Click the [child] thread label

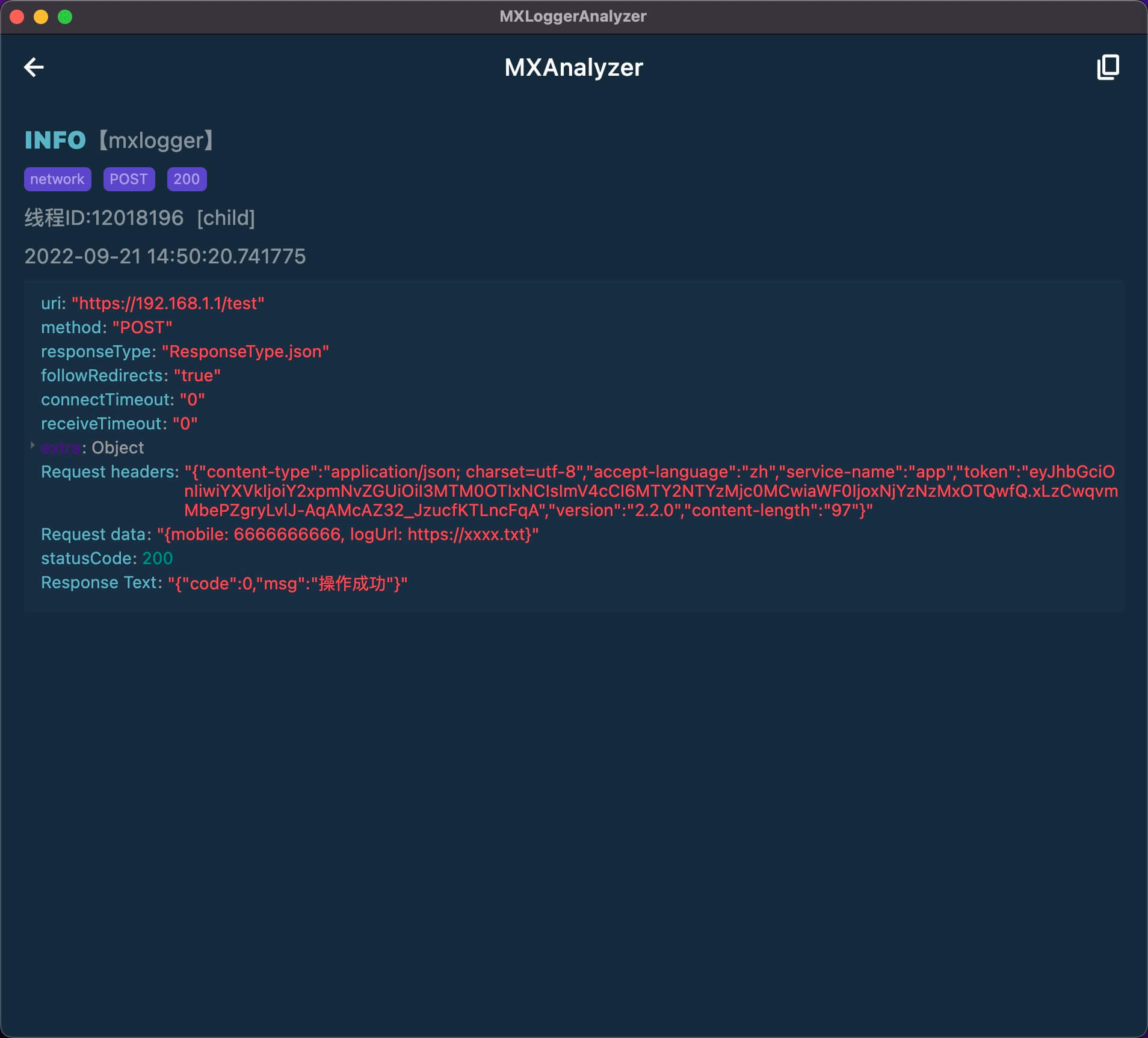tap(226, 218)
